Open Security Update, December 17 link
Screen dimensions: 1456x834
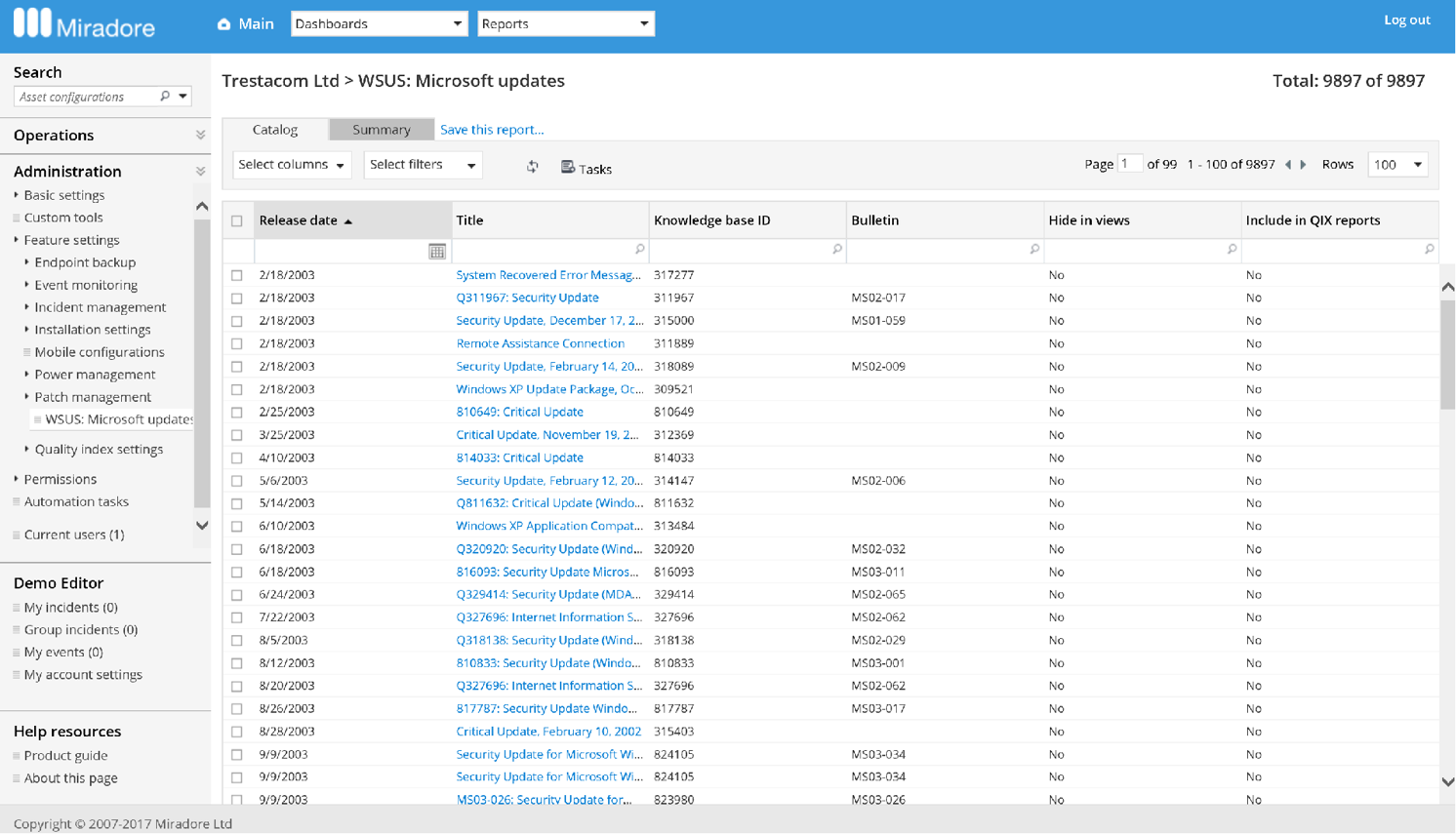pos(549,321)
